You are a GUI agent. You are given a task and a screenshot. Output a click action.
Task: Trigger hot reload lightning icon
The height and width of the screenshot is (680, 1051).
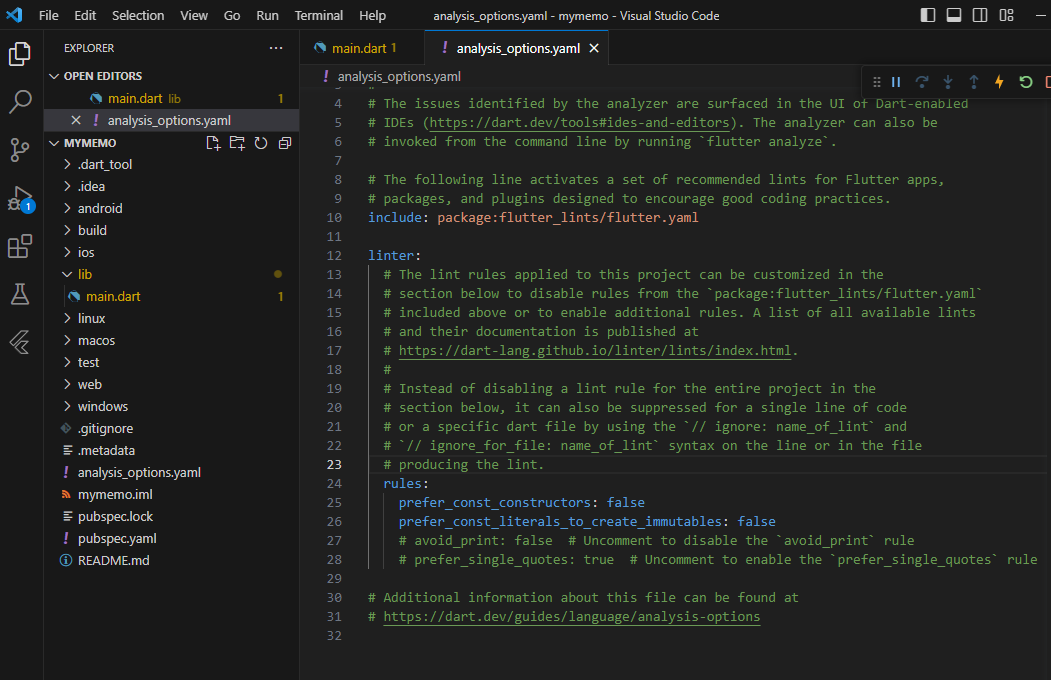999,82
